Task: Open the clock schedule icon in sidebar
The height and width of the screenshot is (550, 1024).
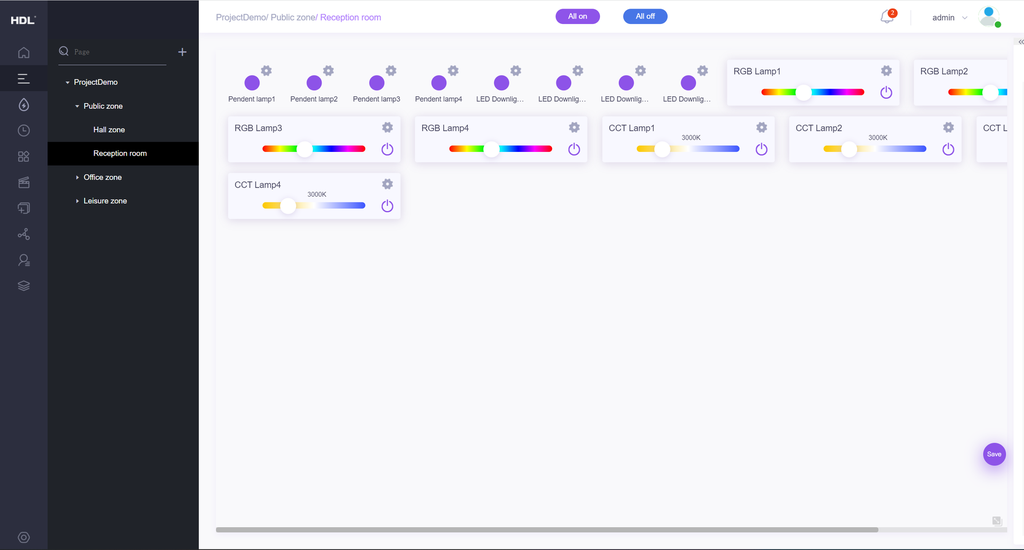Action: (23, 130)
